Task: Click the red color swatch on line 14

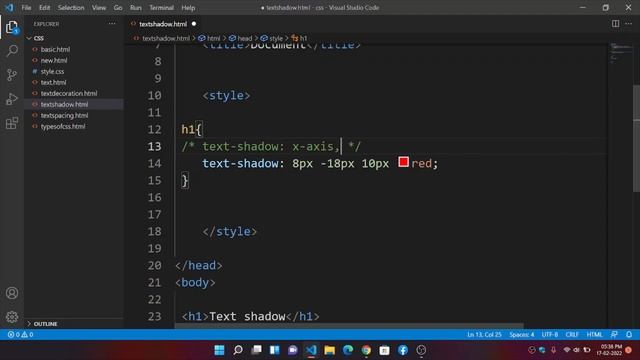Action: pos(403,162)
